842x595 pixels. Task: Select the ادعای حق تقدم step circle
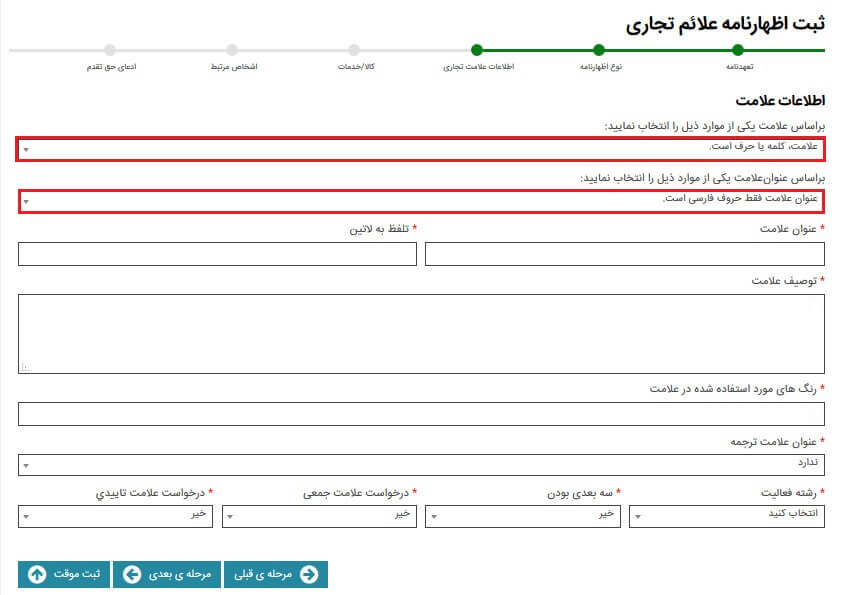click(x=110, y=50)
